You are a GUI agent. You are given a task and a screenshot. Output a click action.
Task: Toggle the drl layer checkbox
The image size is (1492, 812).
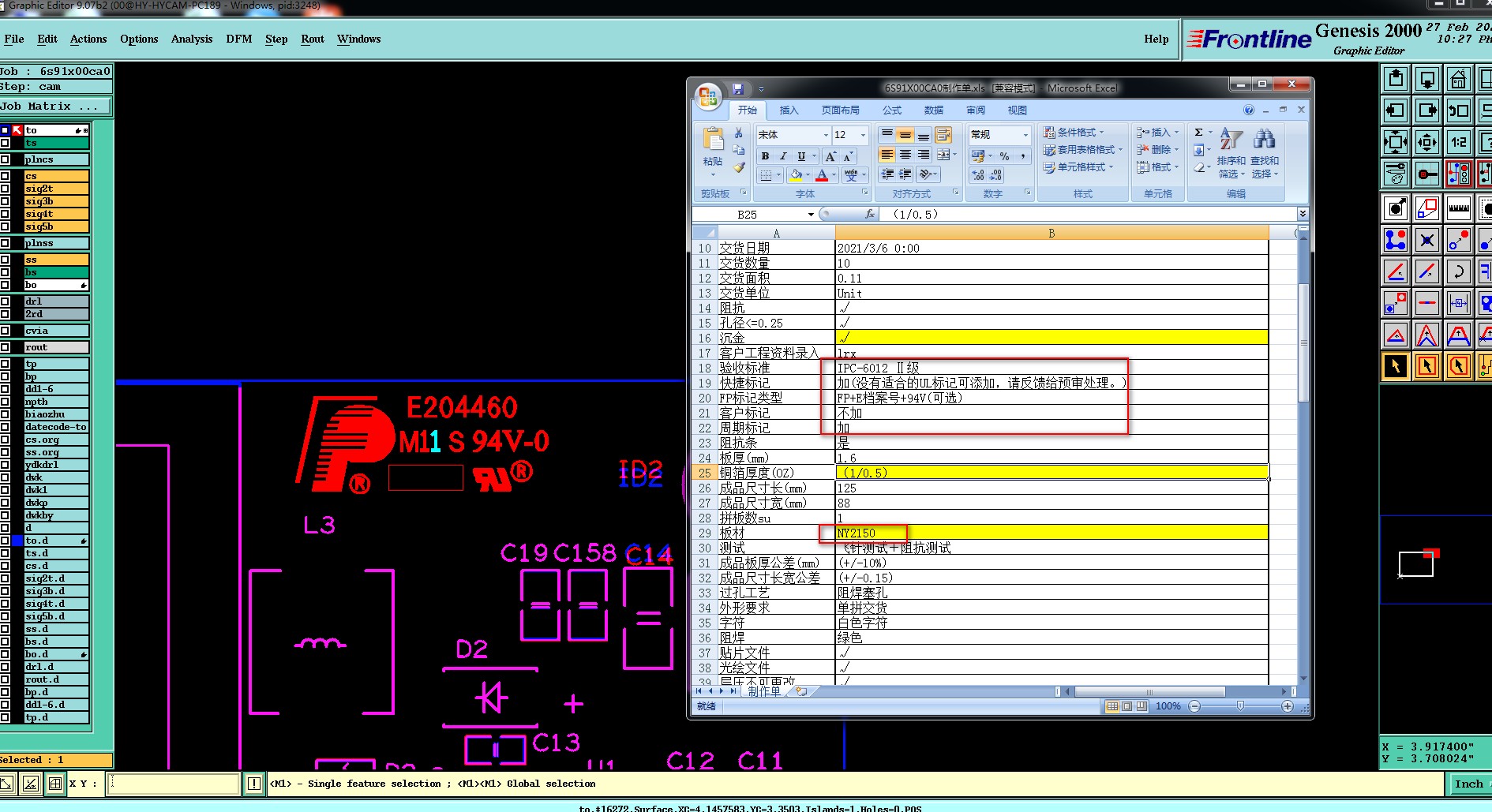click(6, 301)
